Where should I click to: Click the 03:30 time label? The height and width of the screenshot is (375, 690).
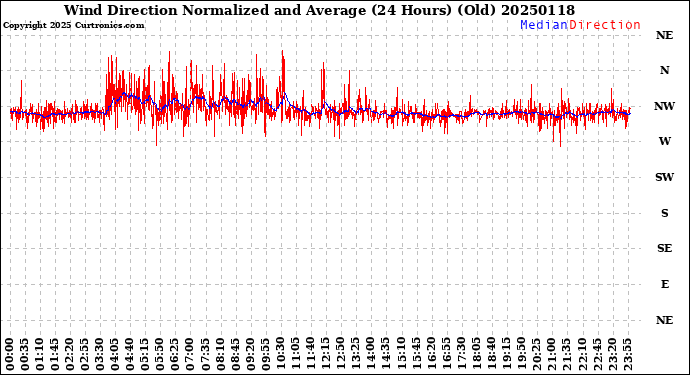click(100, 354)
